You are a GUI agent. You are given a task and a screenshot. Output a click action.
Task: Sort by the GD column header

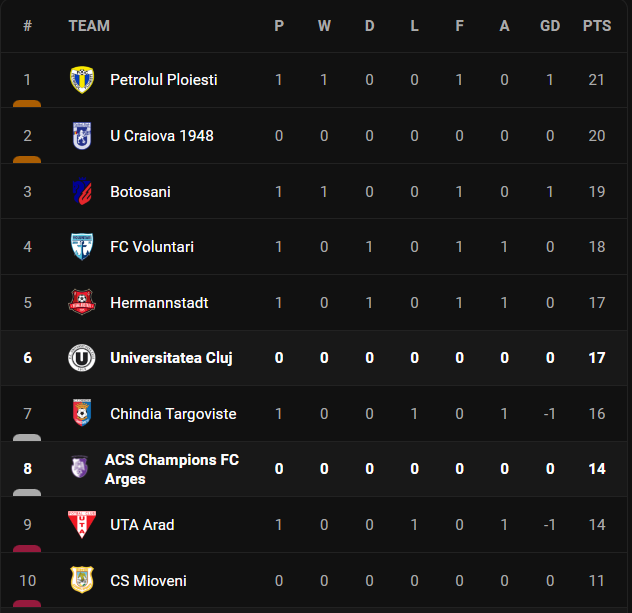click(x=550, y=26)
